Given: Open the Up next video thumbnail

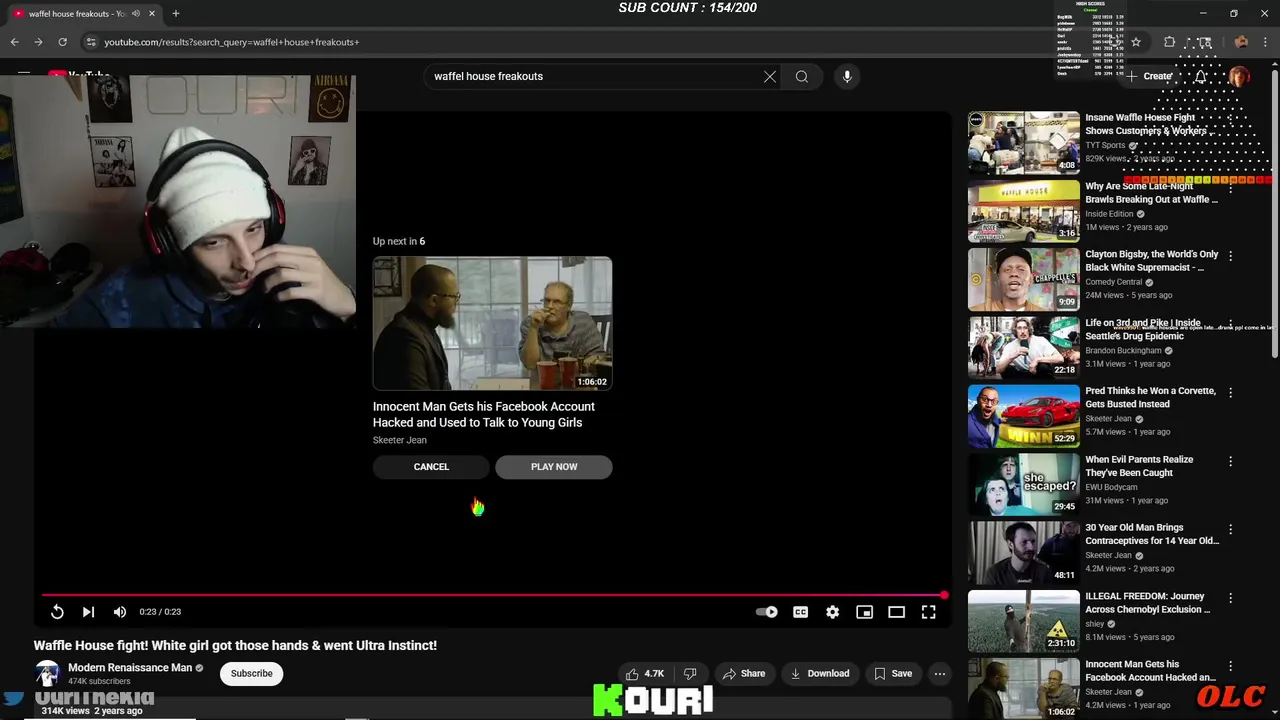Looking at the screenshot, I should (492, 323).
